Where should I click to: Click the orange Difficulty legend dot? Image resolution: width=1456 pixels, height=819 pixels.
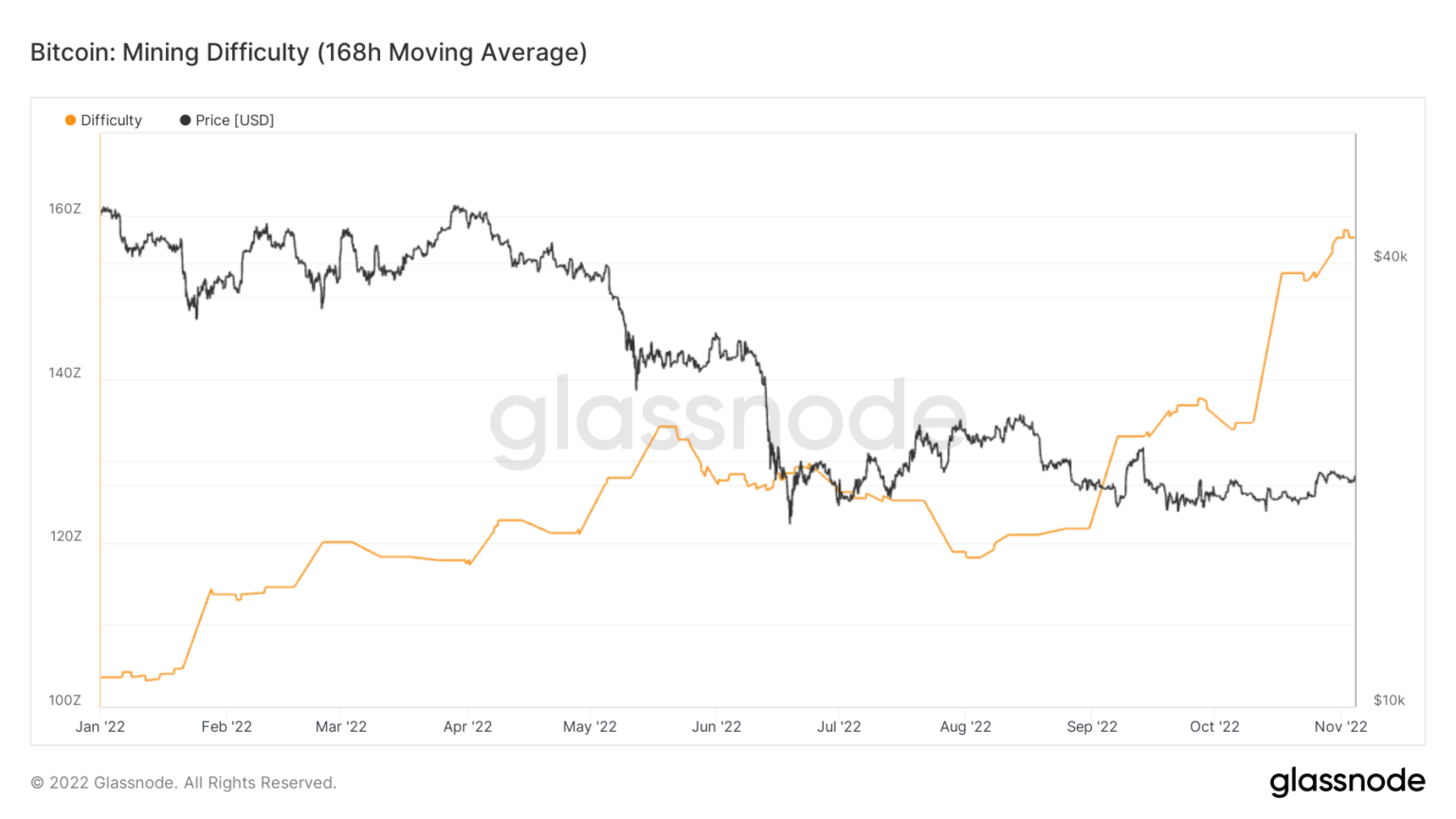click(x=70, y=120)
